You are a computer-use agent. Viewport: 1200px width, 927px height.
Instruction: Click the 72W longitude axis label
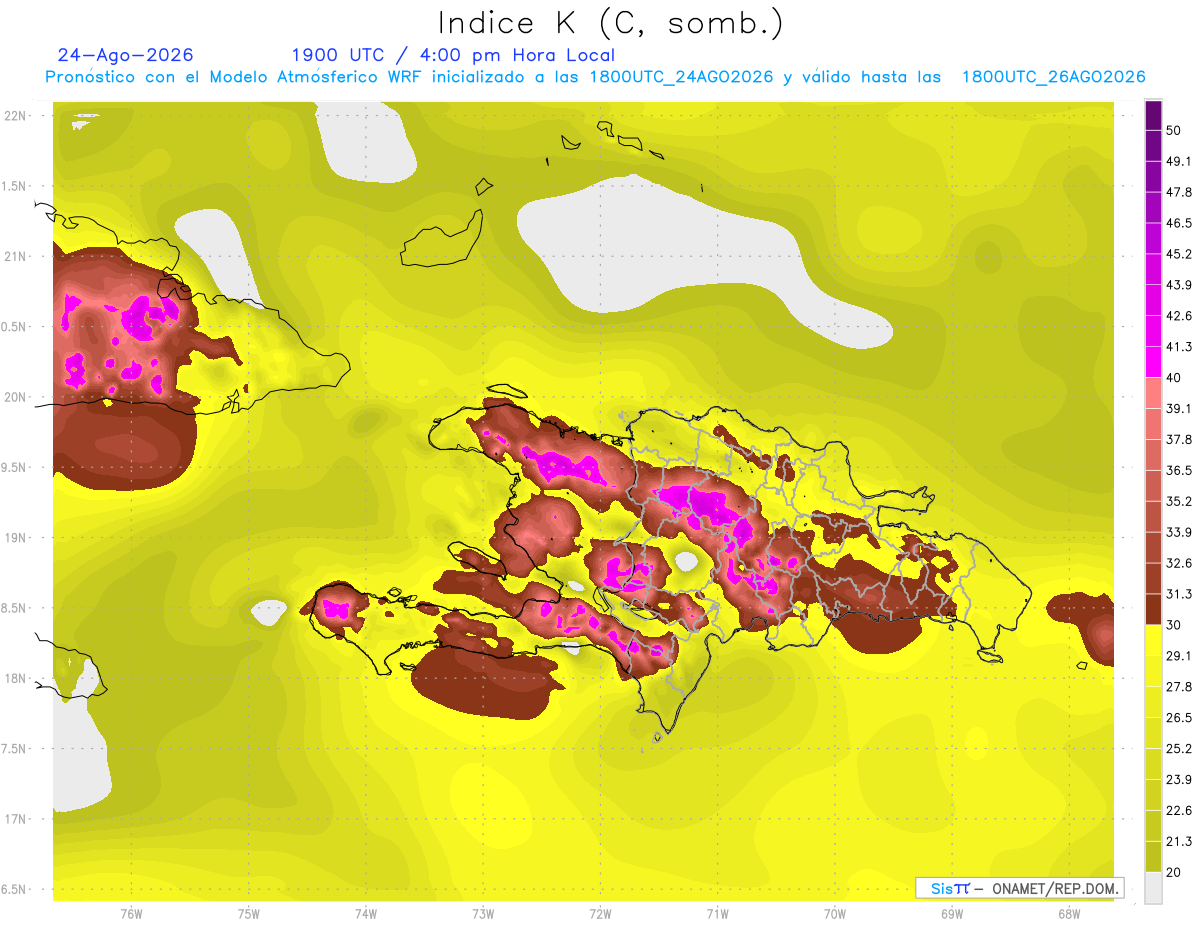600,914
